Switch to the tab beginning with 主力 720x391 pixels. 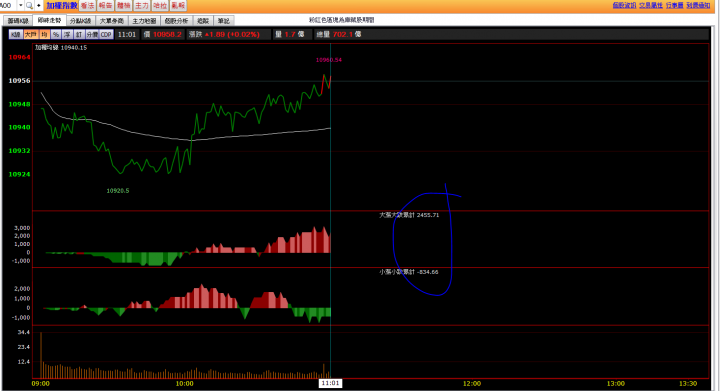(144, 21)
